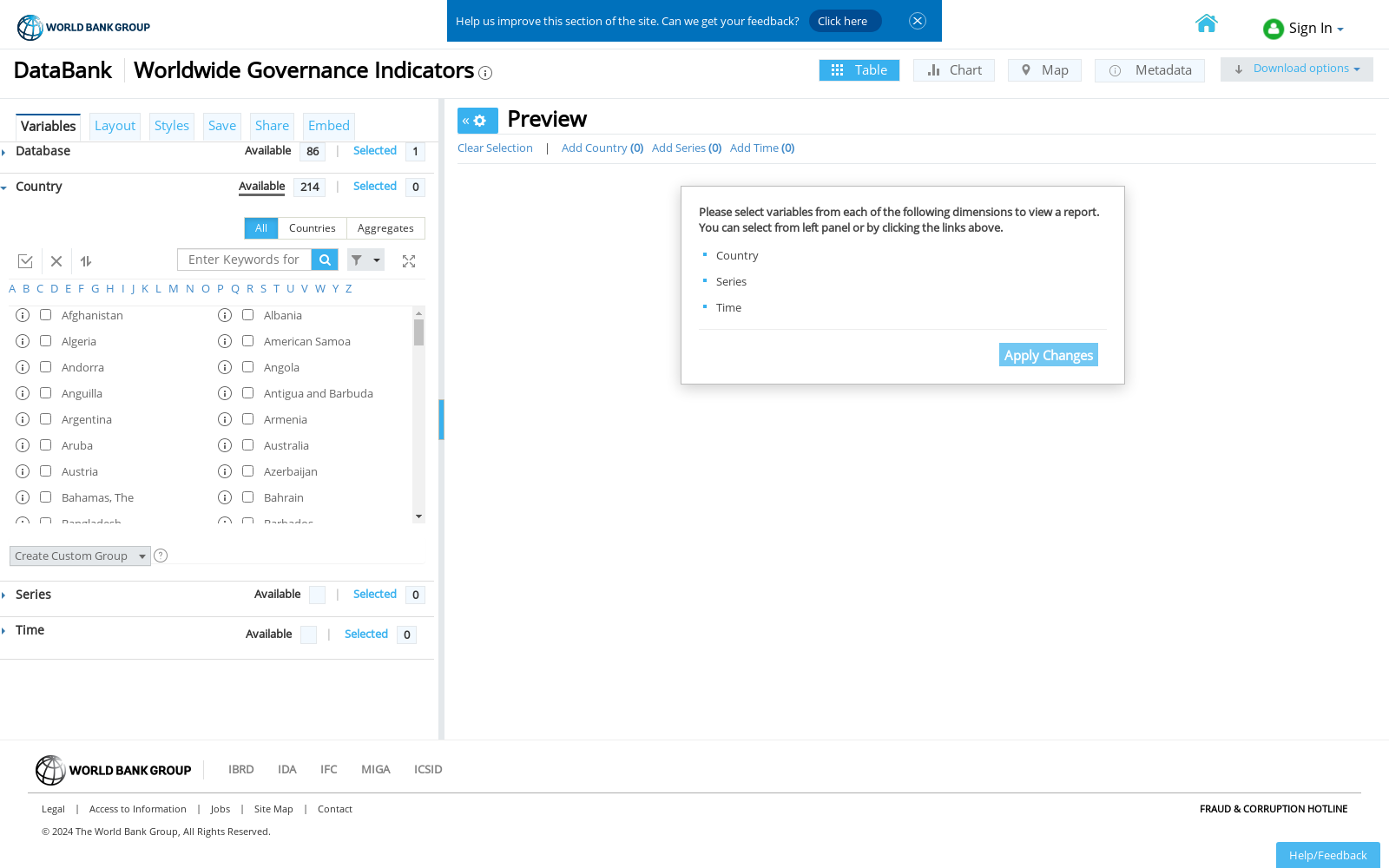This screenshot has height=868, width=1389.
Task: Select the Australia checkbox
Action: pyautogui.click(x=247, y=444)
